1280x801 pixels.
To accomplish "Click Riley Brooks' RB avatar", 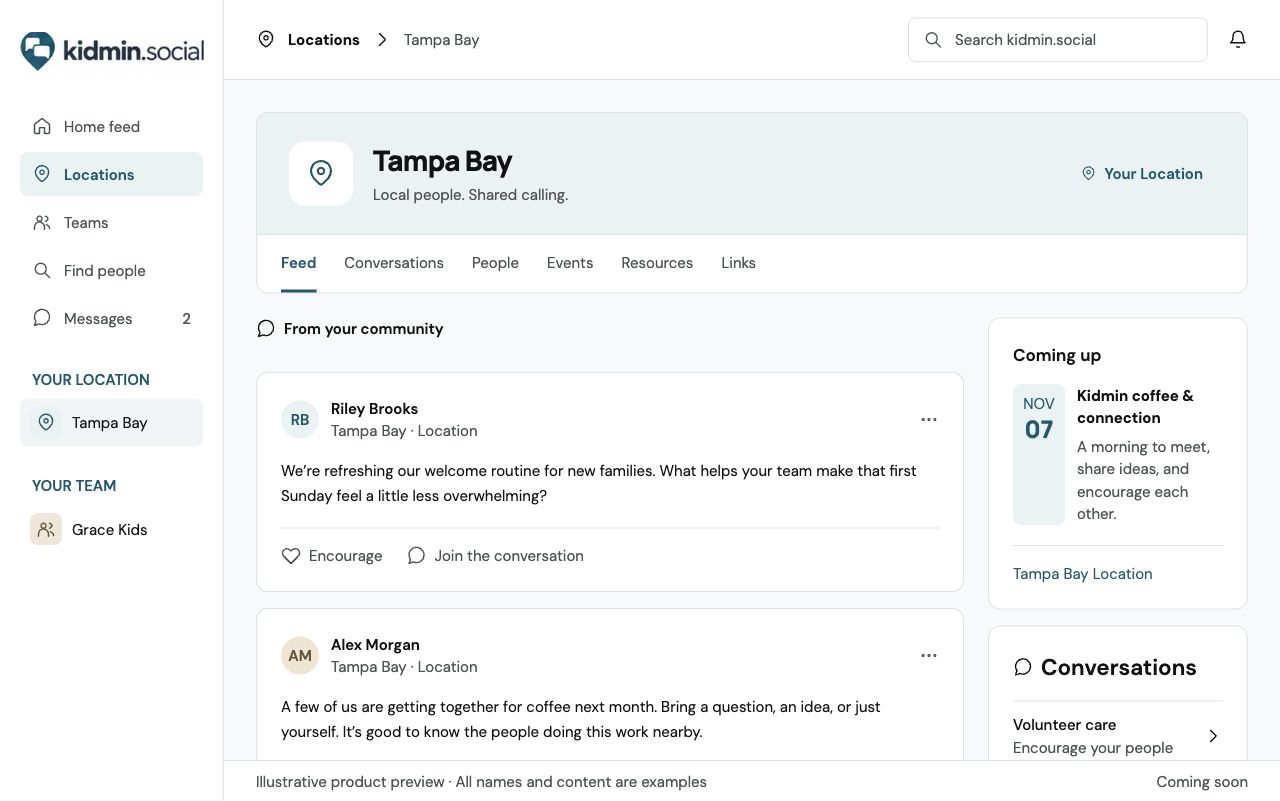I will coord(300,420).
